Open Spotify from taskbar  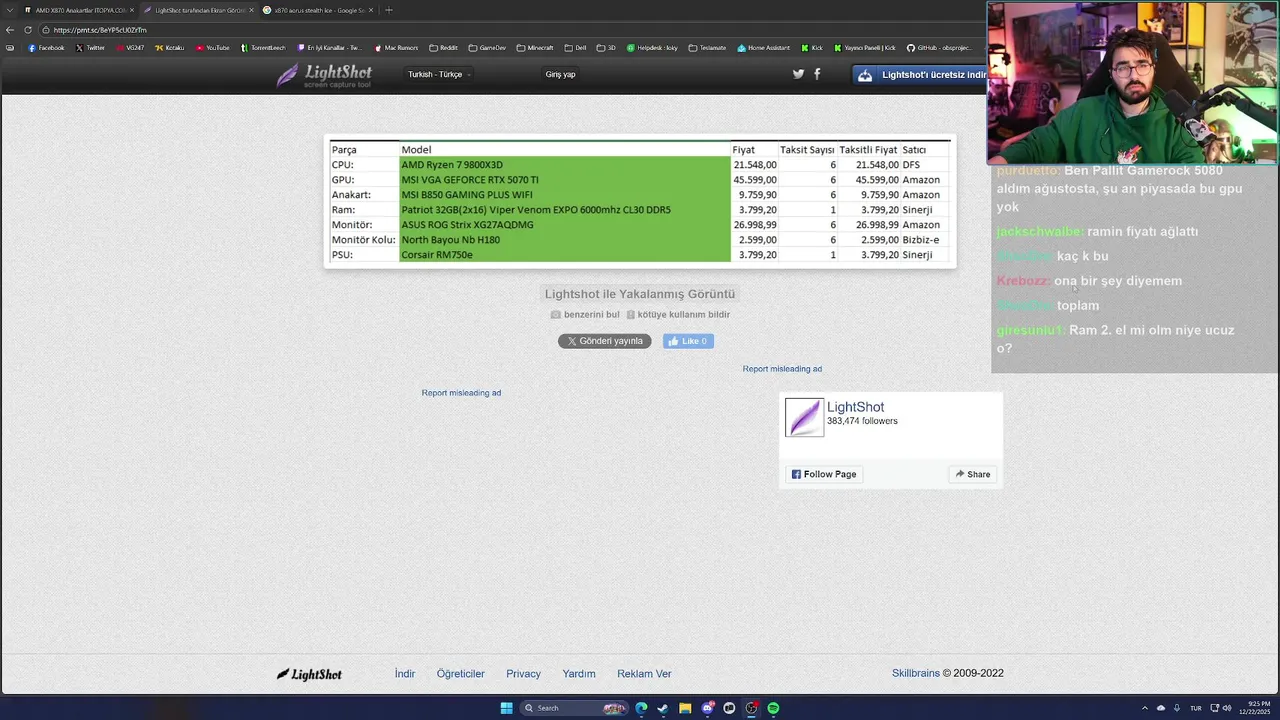tap(773, 708)
